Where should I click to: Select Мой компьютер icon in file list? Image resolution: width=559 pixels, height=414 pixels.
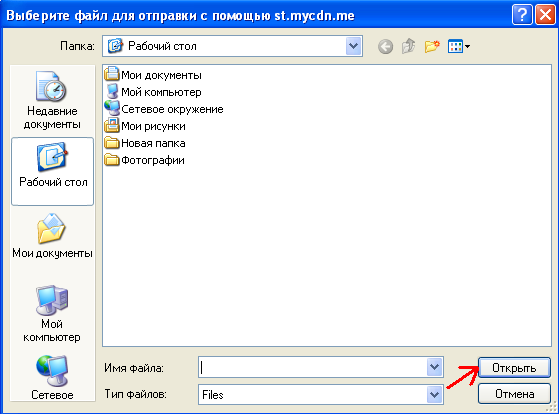(112, 91)
